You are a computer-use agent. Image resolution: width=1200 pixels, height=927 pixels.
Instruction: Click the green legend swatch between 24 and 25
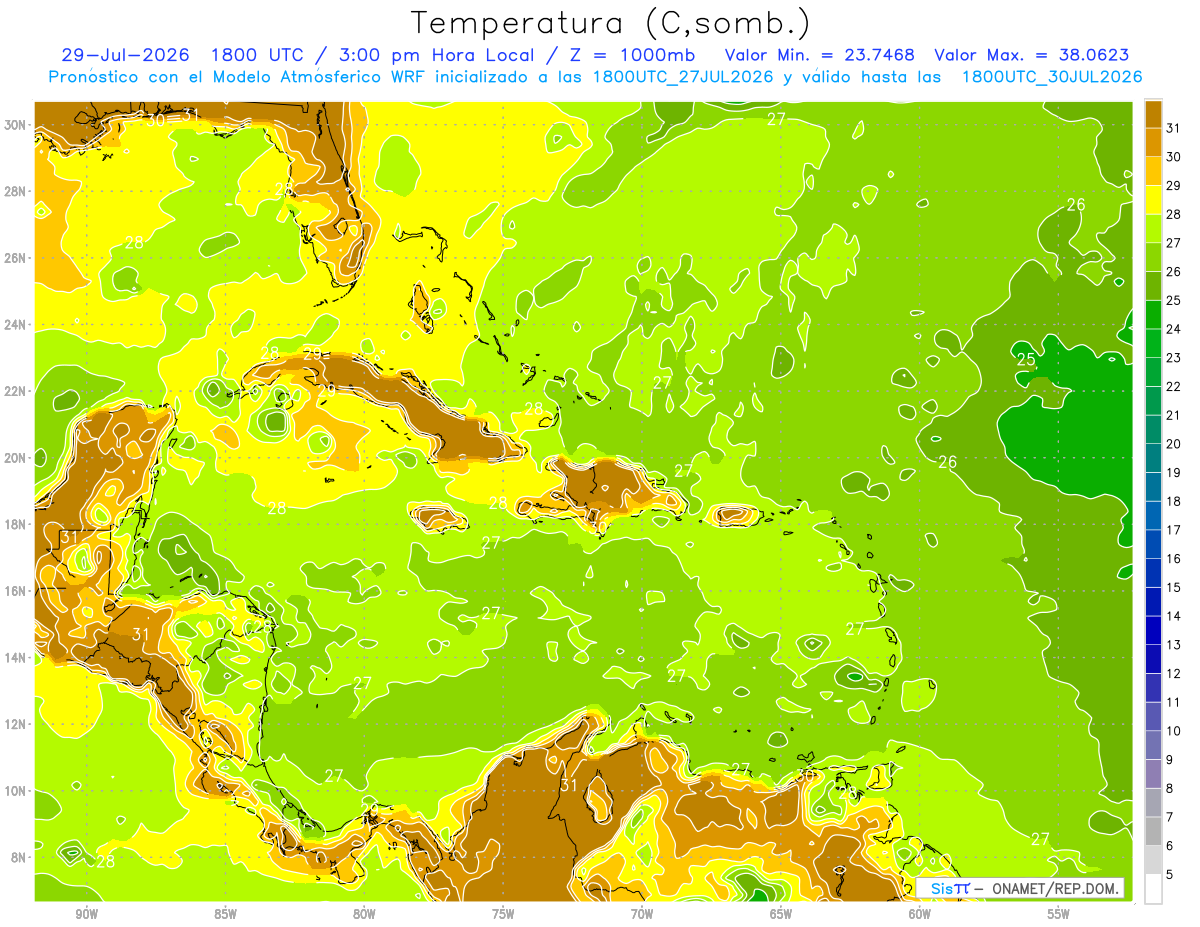(1153, 314)
